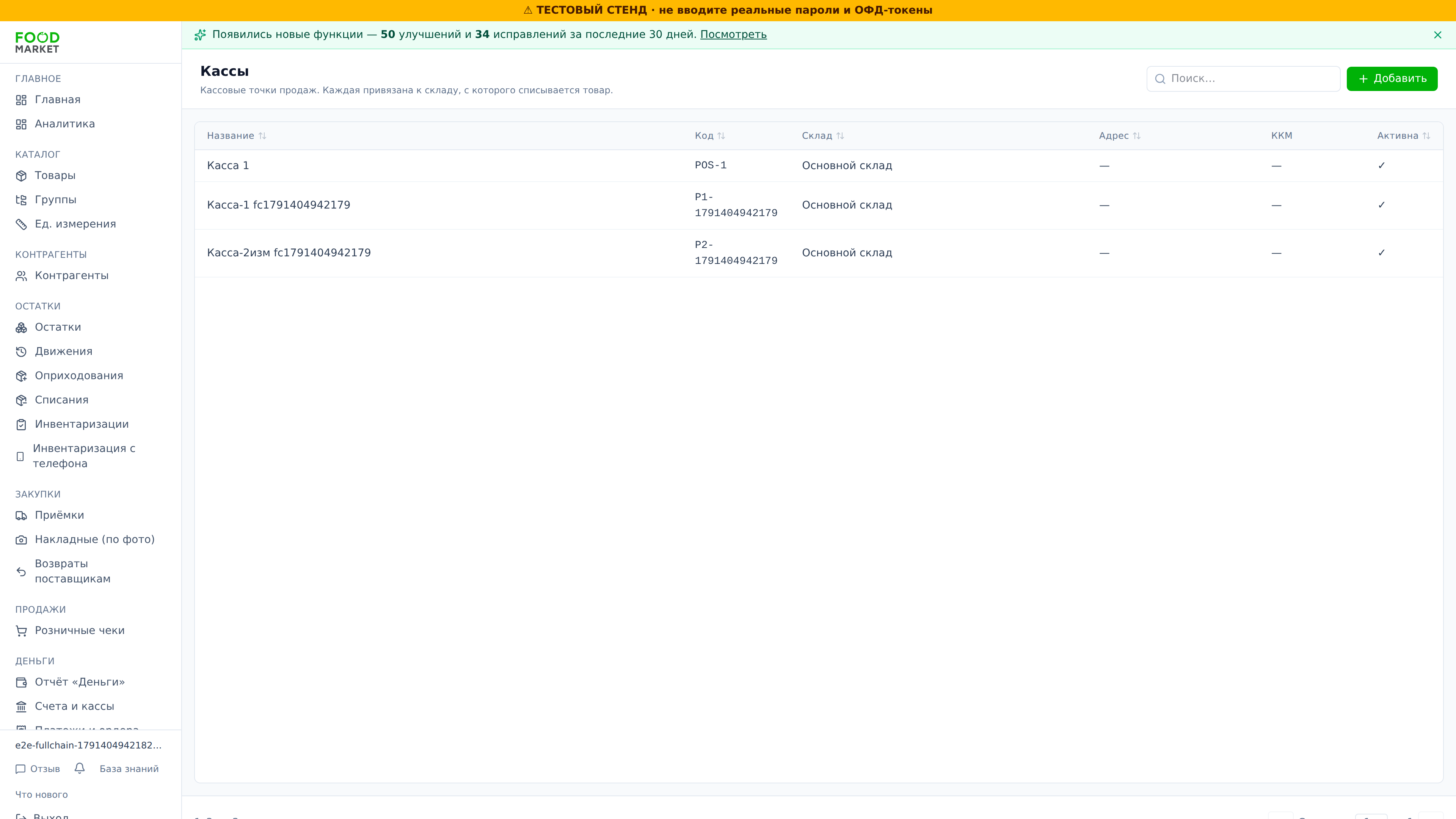Dismiss the new features banner
The width and height of the screenshot is (1456, 819).
[1437, 35]
